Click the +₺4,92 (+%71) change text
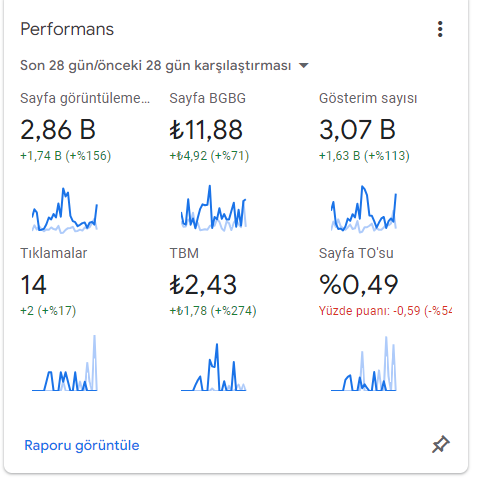 [x=209, y=156]
